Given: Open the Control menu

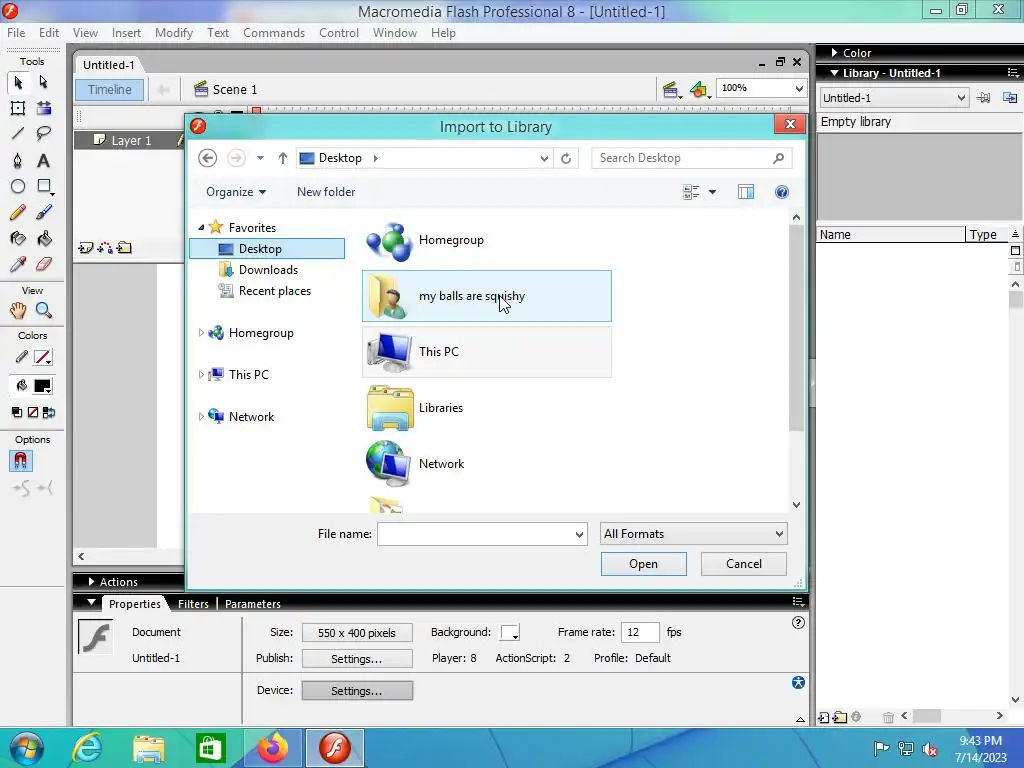Looking at the screenshot, I should pos(339,33).
